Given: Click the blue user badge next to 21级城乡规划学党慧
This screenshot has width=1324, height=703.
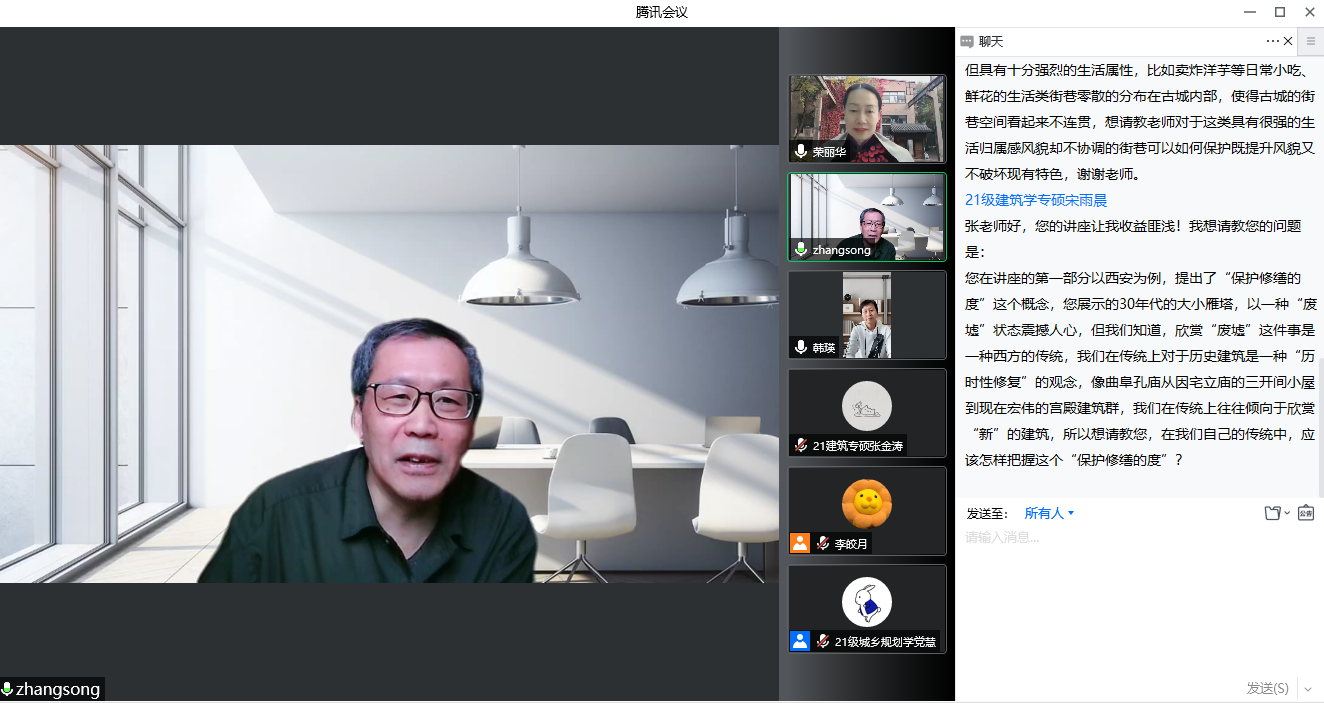Looking at the screenshot, I should click(x=800, y=641).
